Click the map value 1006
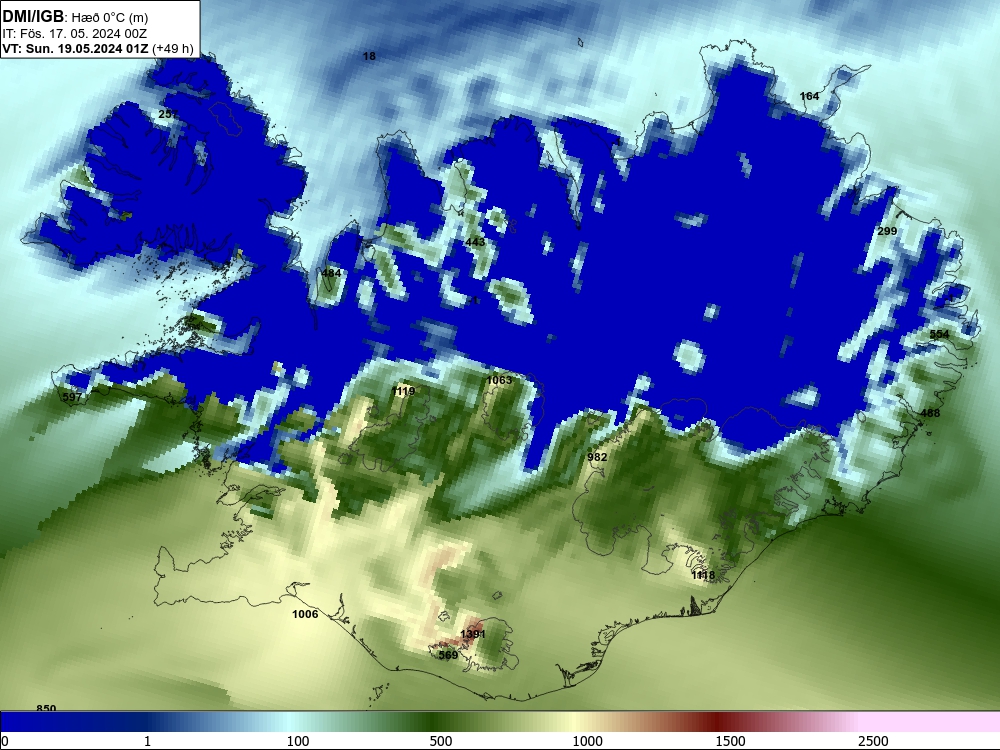Image resolution: width=1000 pixels, height=750 pixels. [305, 614]
